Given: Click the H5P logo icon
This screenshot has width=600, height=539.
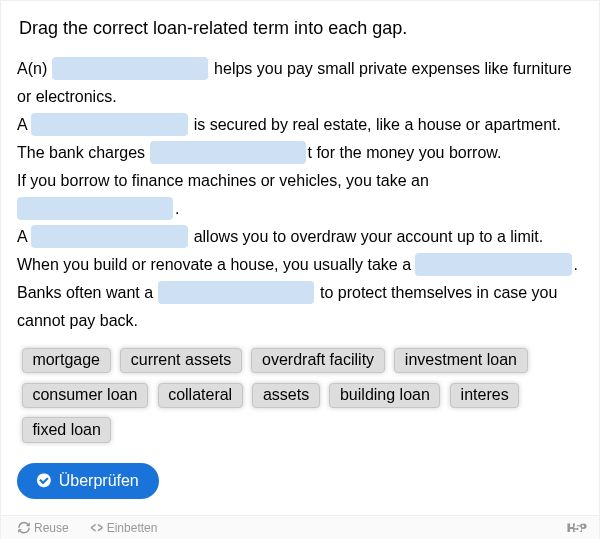Looking at the screenshot, I should (576, 528).
